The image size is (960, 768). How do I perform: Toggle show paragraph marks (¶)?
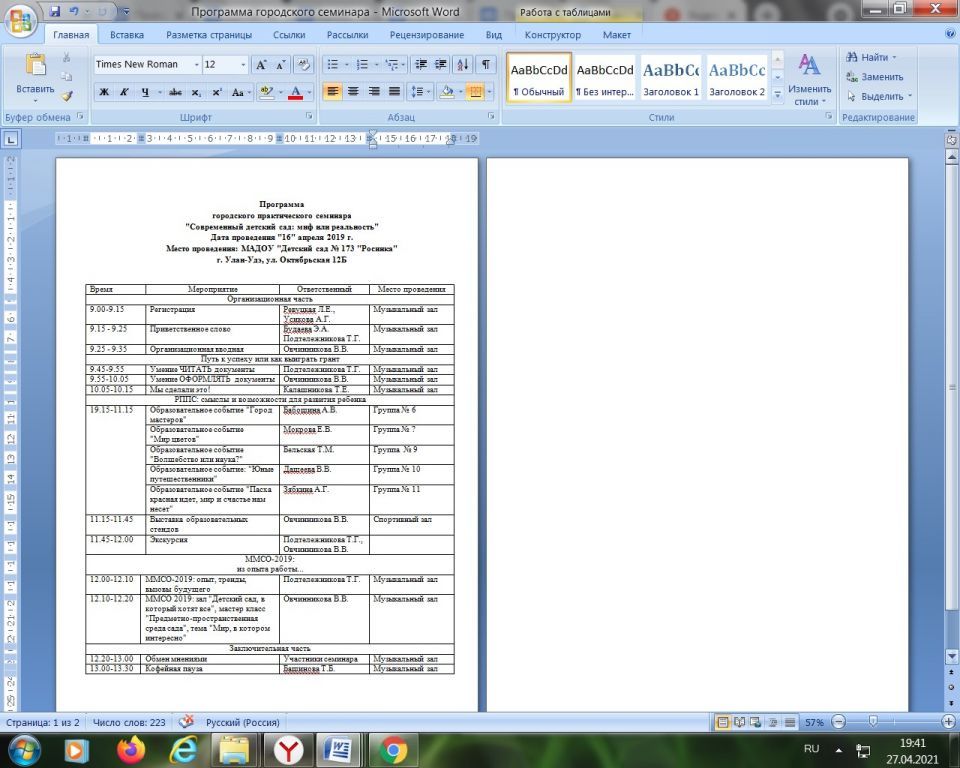[x=485, y=64]
